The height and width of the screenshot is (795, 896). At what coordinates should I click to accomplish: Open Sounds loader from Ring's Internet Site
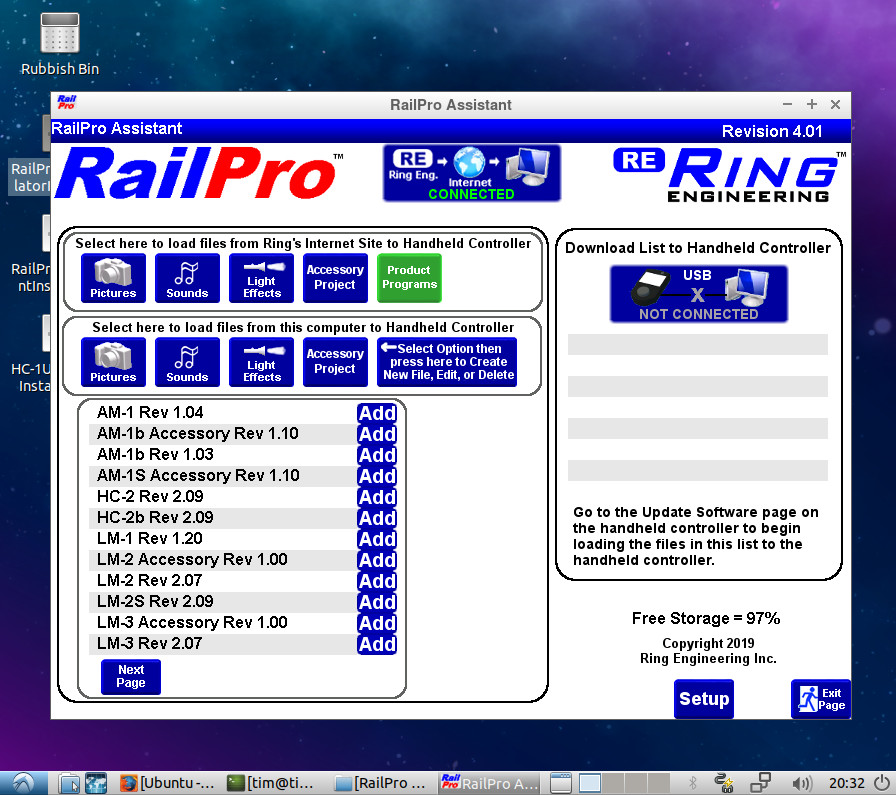pos(187,278)
